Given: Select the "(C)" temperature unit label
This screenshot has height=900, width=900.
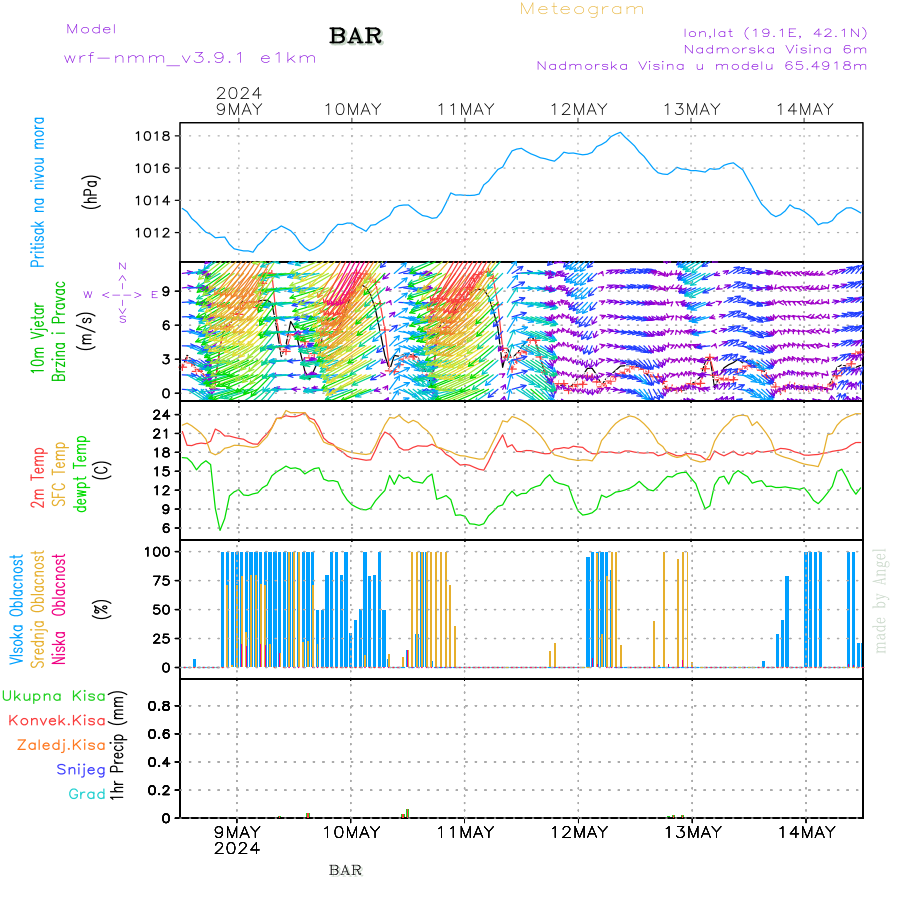Looking at the screenshot, I should 102,470.
